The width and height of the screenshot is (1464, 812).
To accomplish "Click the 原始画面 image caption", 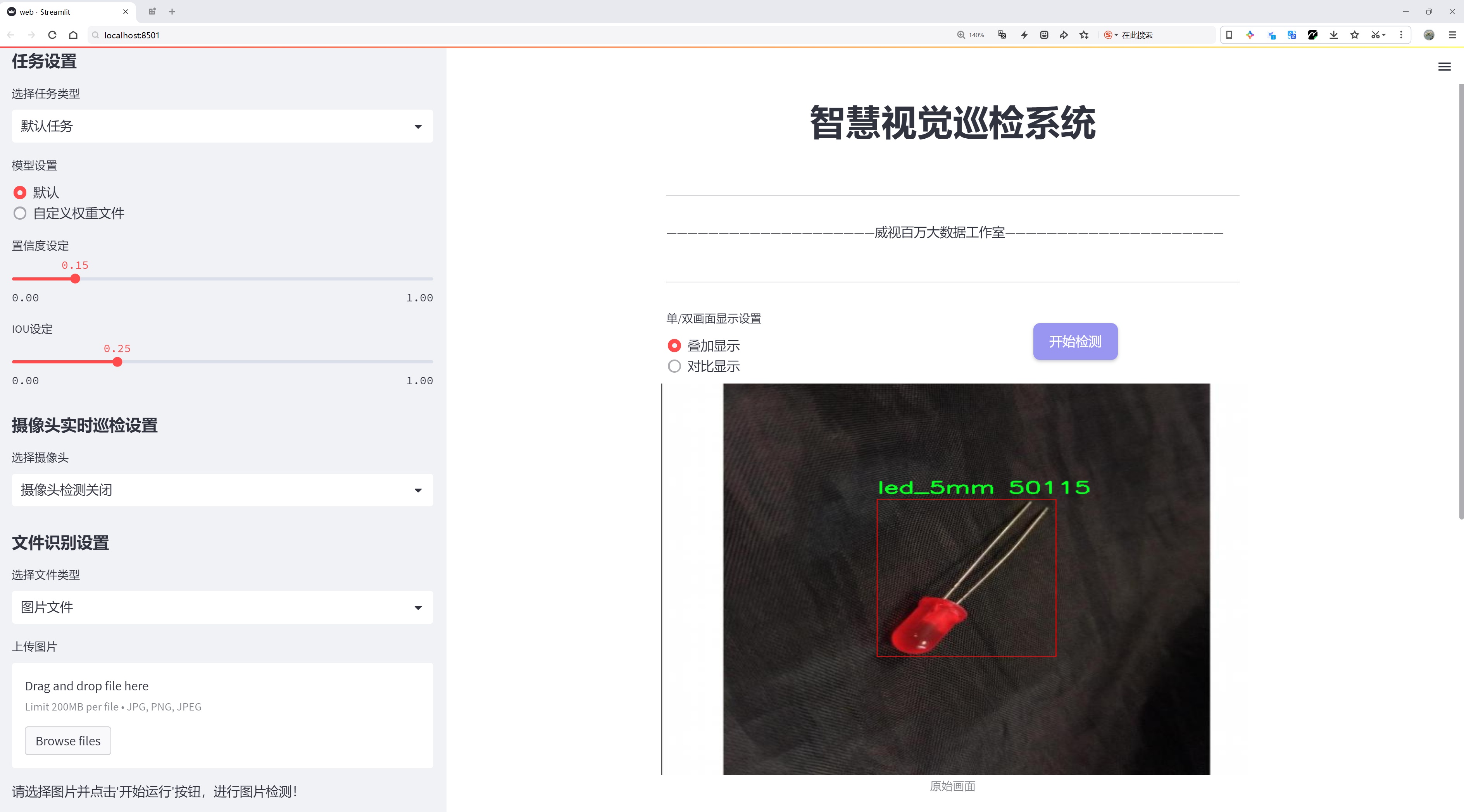I will click(952, 786).
